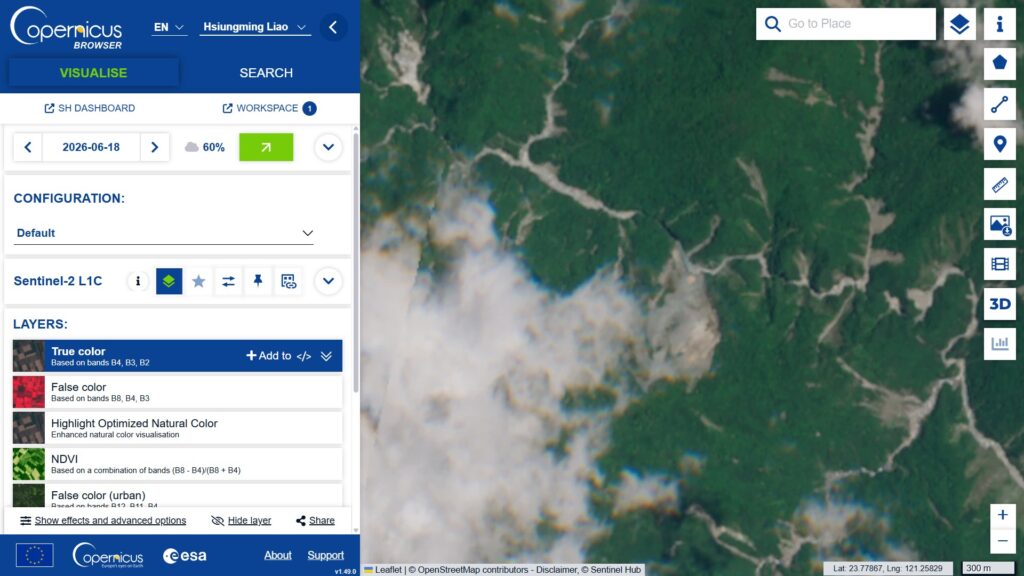The height and width of the screenshot is (576, 1024).
Task: Click the esa logo in footer
Action: pos(185,556)
